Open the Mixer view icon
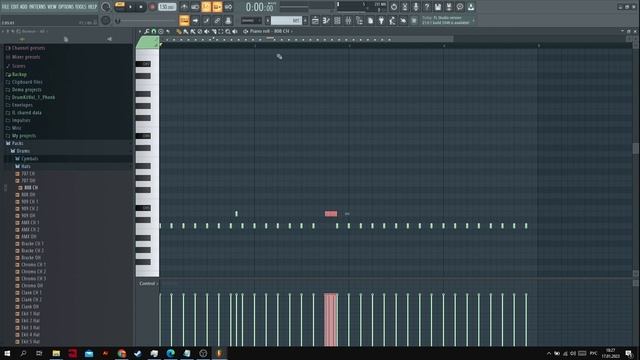Image resolution: width=640 pixels, height=360 pixels. pyautogui.click(x=348, y=20)
